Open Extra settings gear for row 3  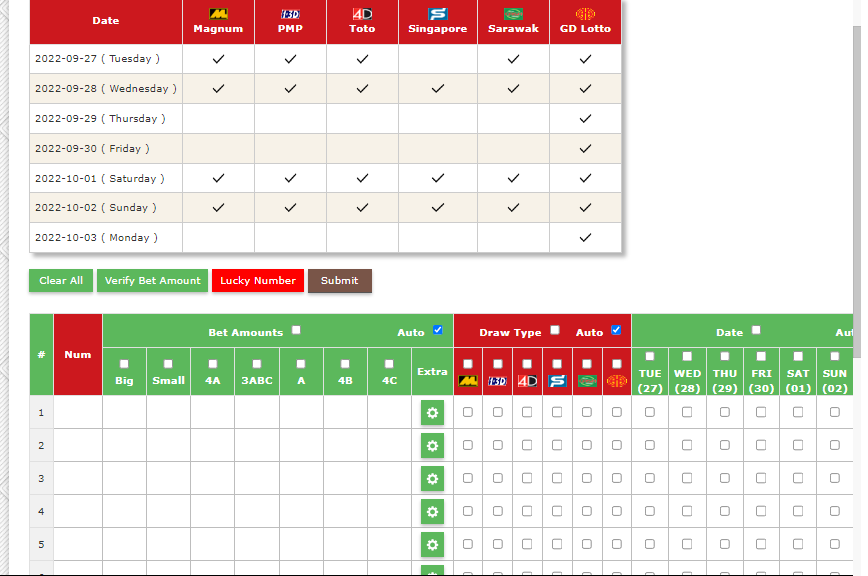click(432, 478)
